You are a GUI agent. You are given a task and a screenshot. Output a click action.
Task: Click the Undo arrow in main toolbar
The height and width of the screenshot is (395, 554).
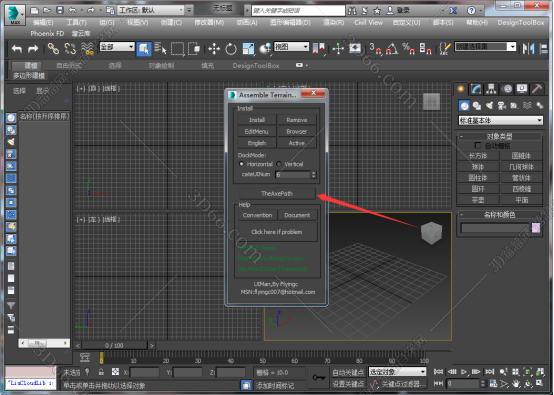(x=17, y=48)
